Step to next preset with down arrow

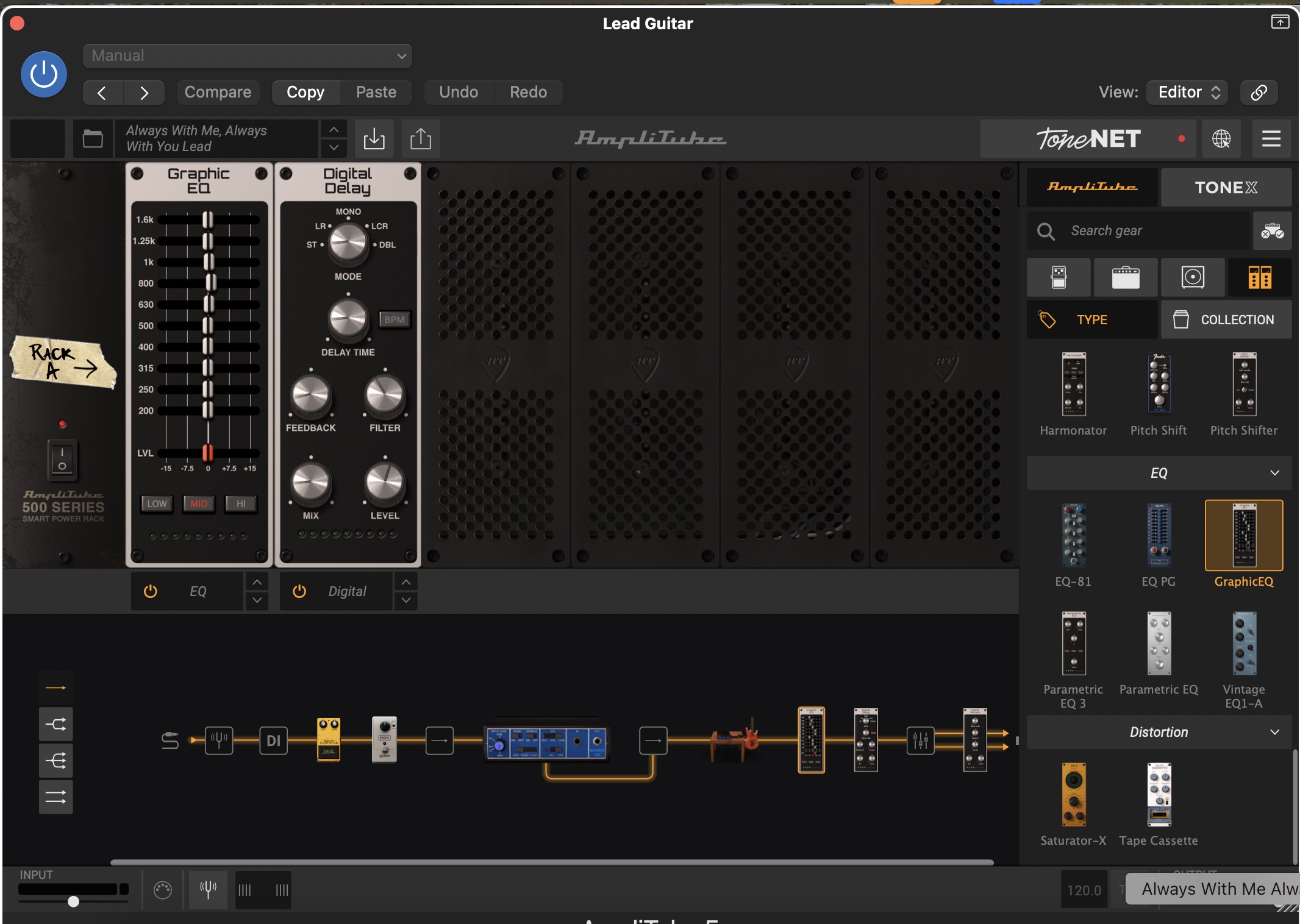point(334,148)
